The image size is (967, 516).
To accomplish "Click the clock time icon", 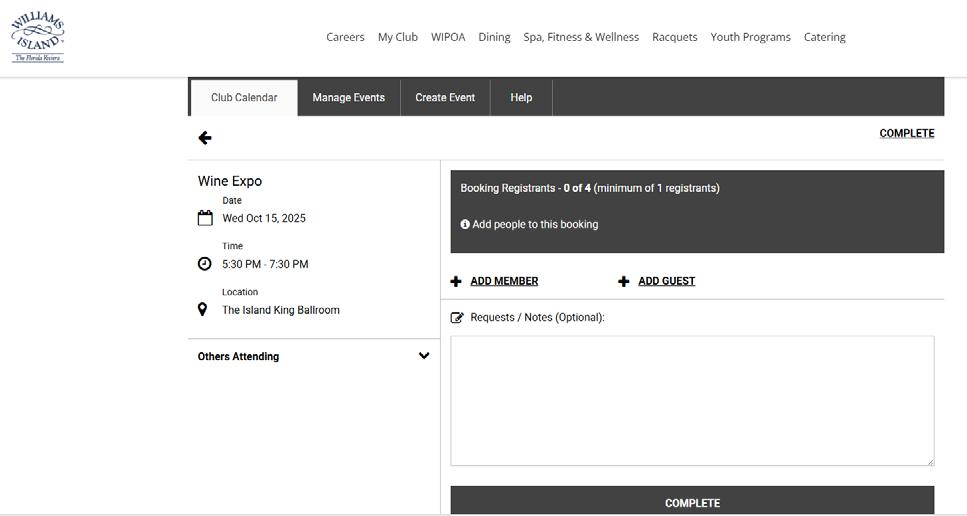I will tap(205, 264).
